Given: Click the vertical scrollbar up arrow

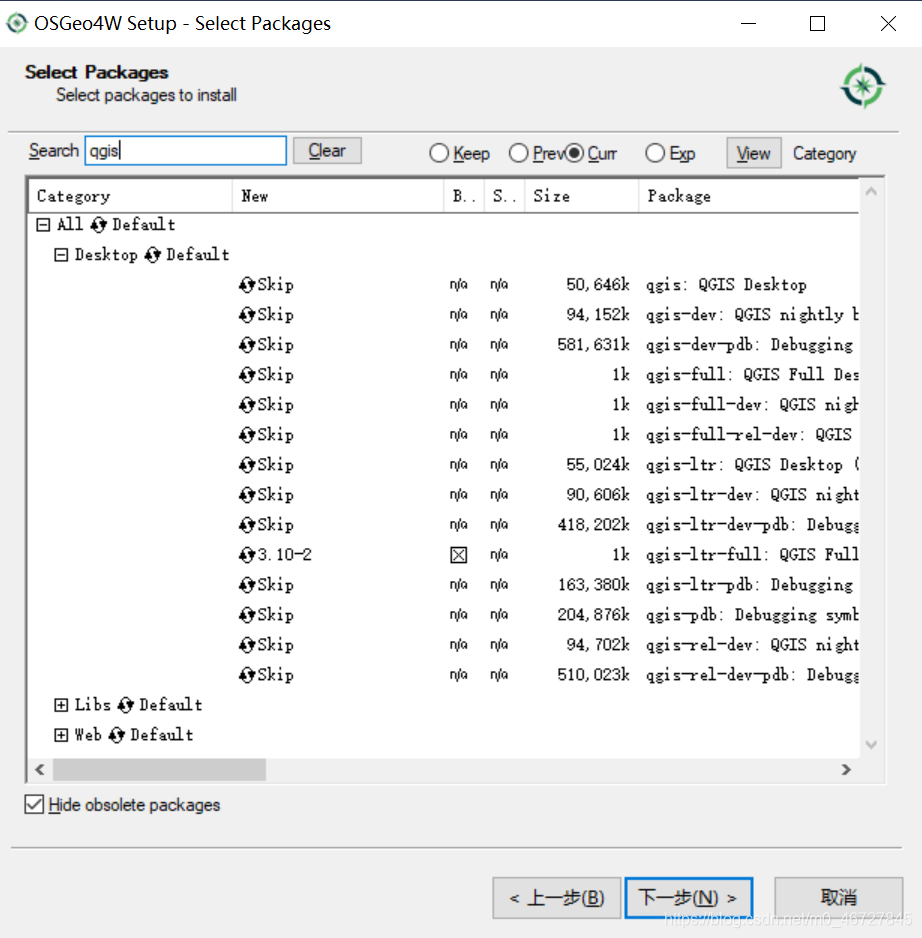Looking at the screenshot, I should coord(871,192).
